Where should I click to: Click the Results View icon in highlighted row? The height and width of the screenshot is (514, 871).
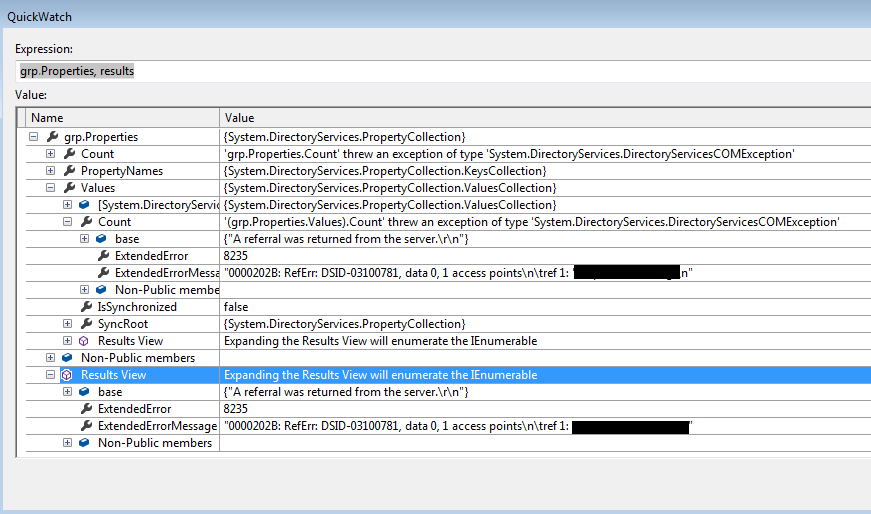pyautogui.click(x=67, y=375)
